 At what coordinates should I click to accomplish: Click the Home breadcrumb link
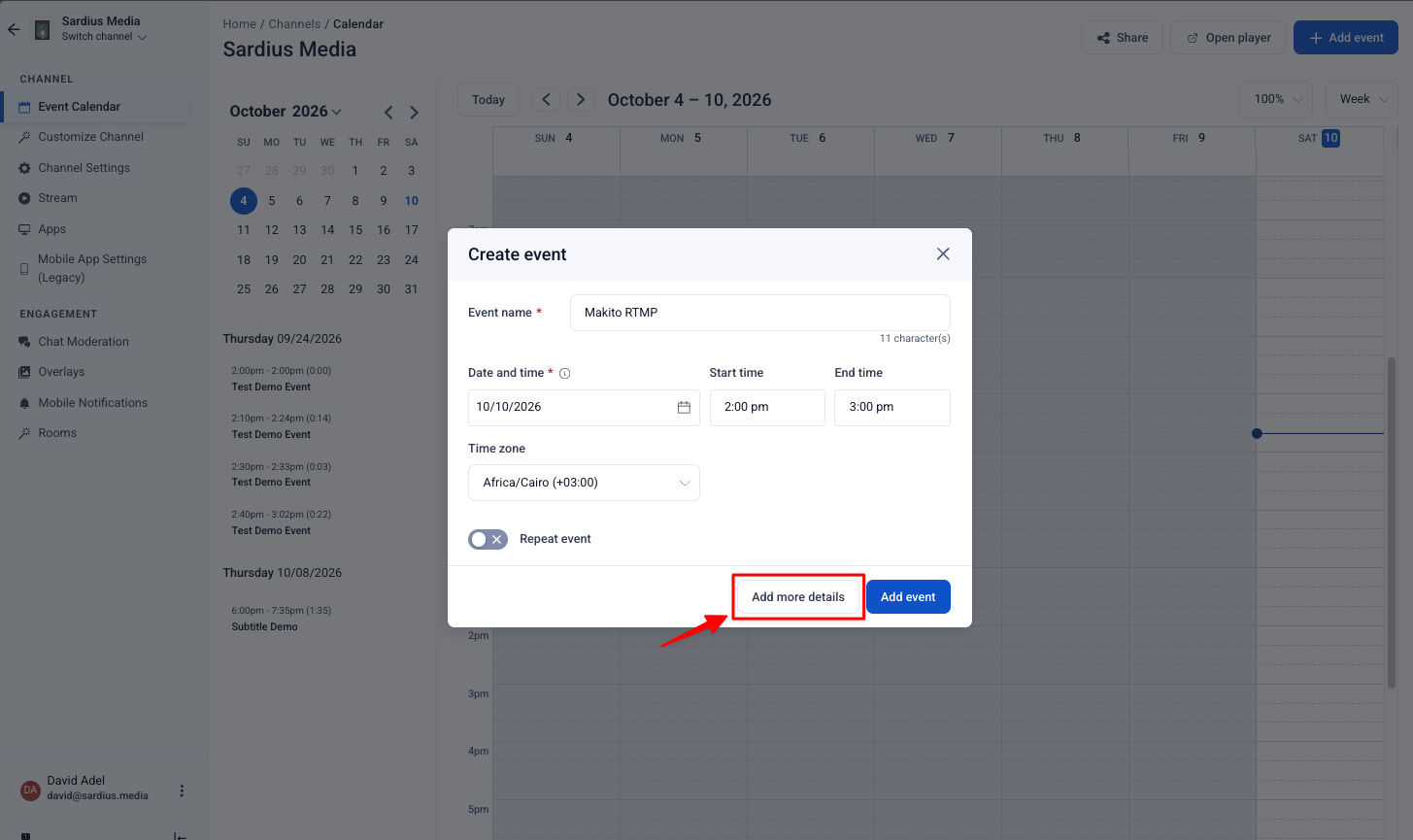pos(240,24)
